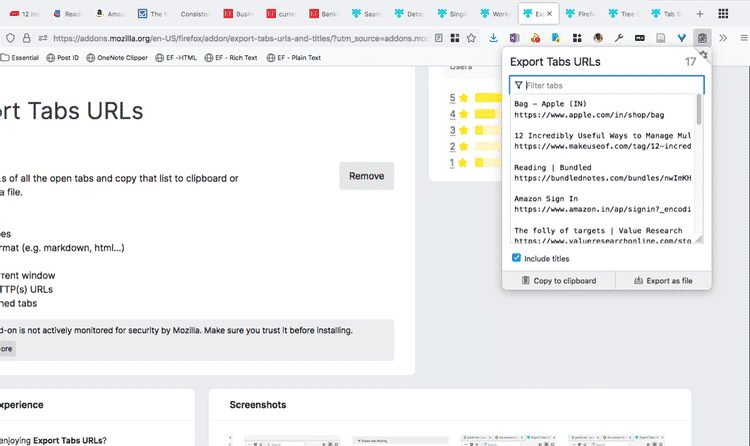Image resolution: width=750 pixels, height=446 pixels.
Task: Open the popup's settings gear
Action: click(x=703, y=55)
